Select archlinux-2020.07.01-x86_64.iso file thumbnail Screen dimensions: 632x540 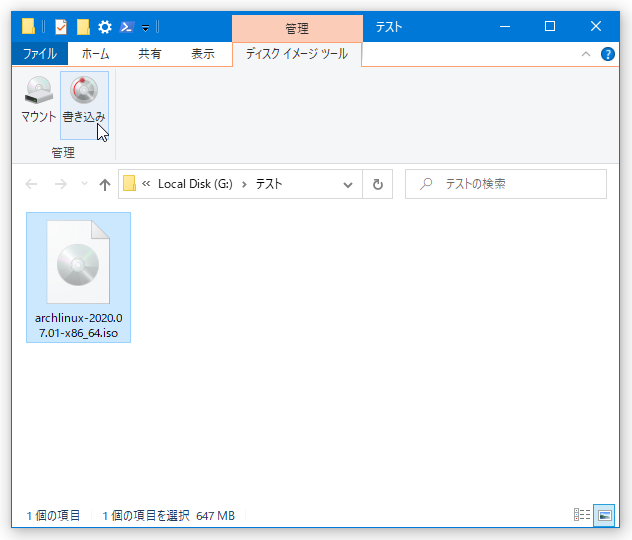pyautogui.click(x=78, y=262)
